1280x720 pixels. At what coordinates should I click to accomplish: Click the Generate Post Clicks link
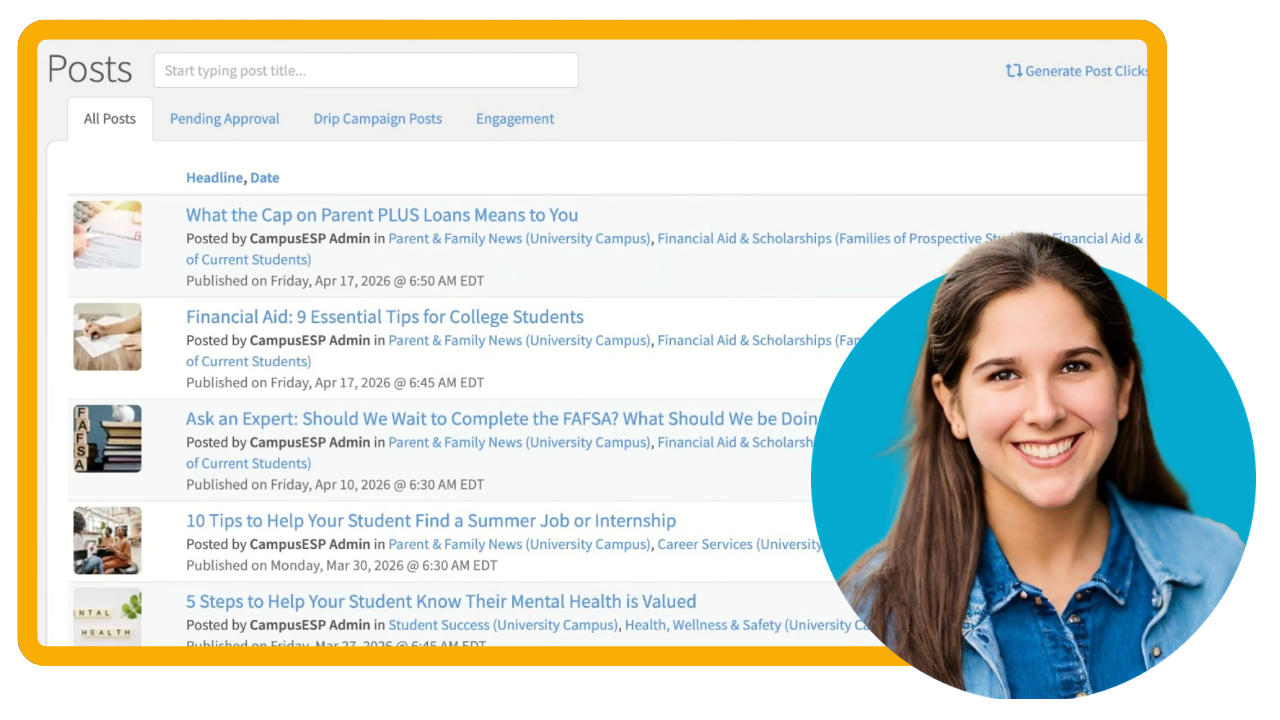click(1076, 71)
